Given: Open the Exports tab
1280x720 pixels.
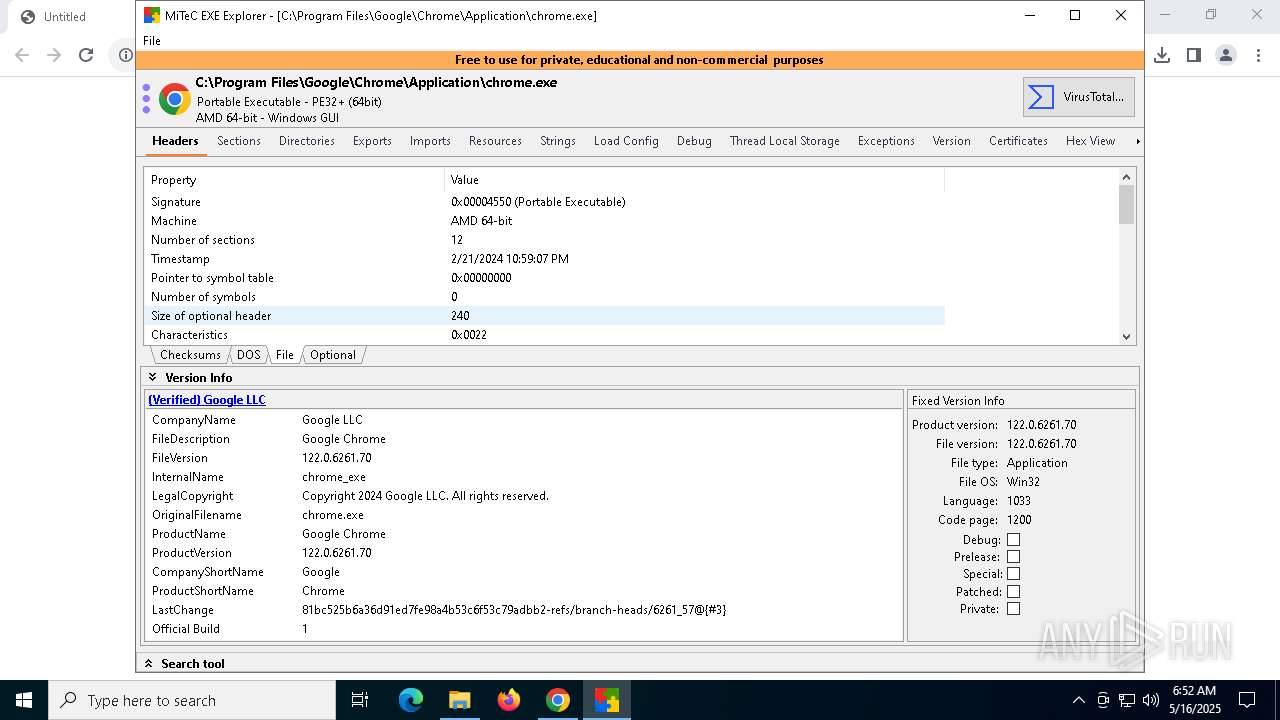Looking at the screenshot, I should point(372,141).
